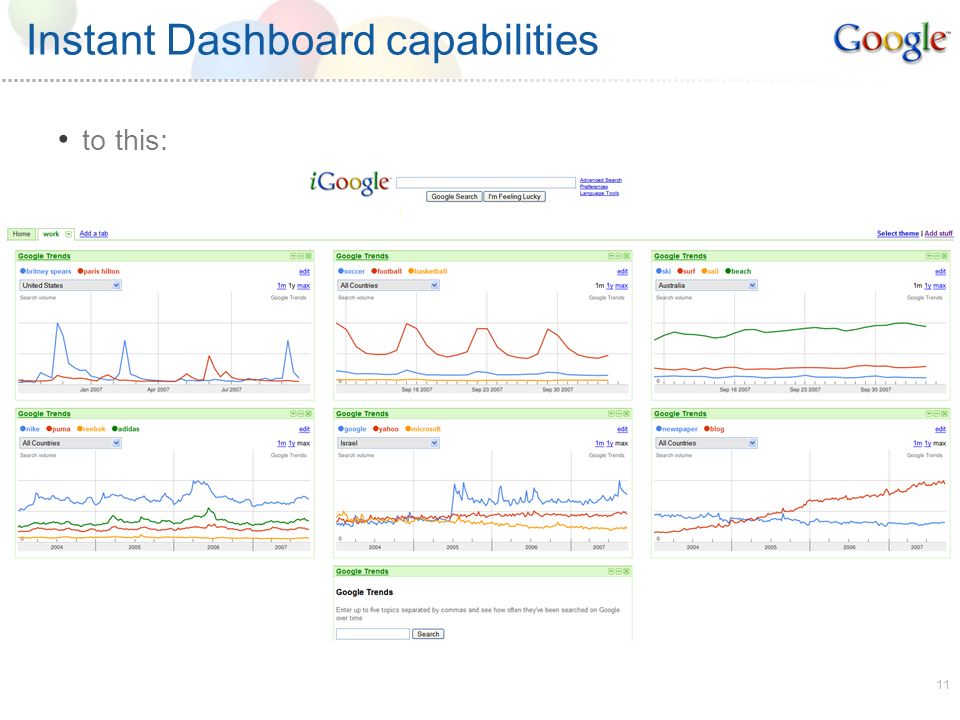
Task: Set nike puma chart range to 1m
Action: coord(282,443)
